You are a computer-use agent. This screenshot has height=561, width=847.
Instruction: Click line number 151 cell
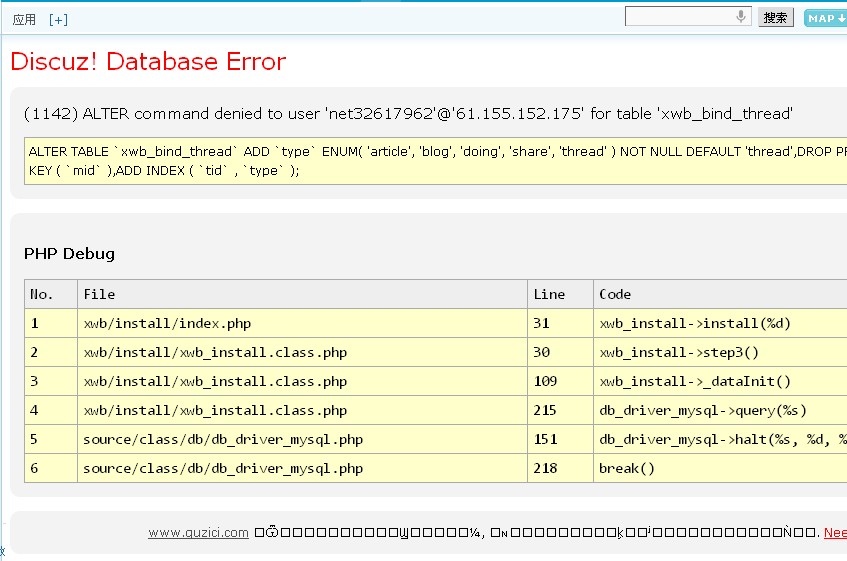pos(560,440)
